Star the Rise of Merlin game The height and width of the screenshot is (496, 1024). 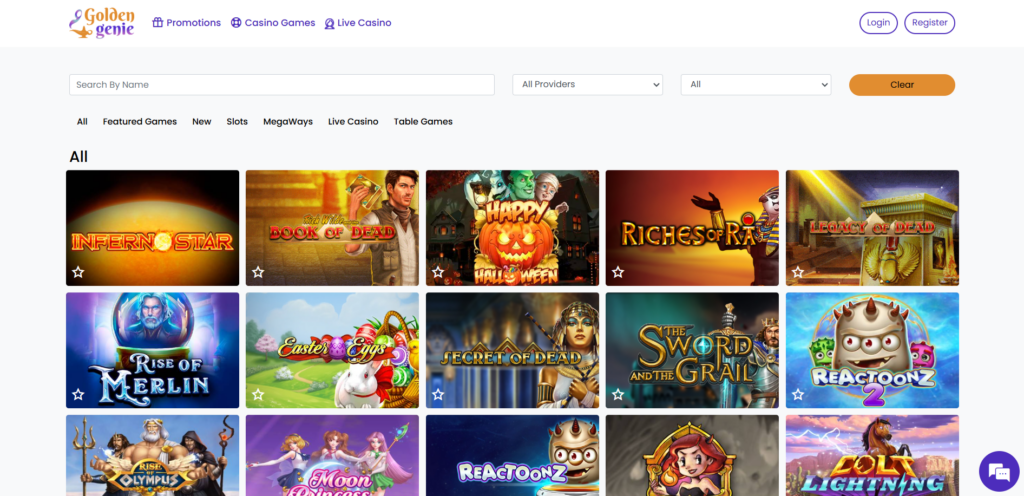(78, 395)
